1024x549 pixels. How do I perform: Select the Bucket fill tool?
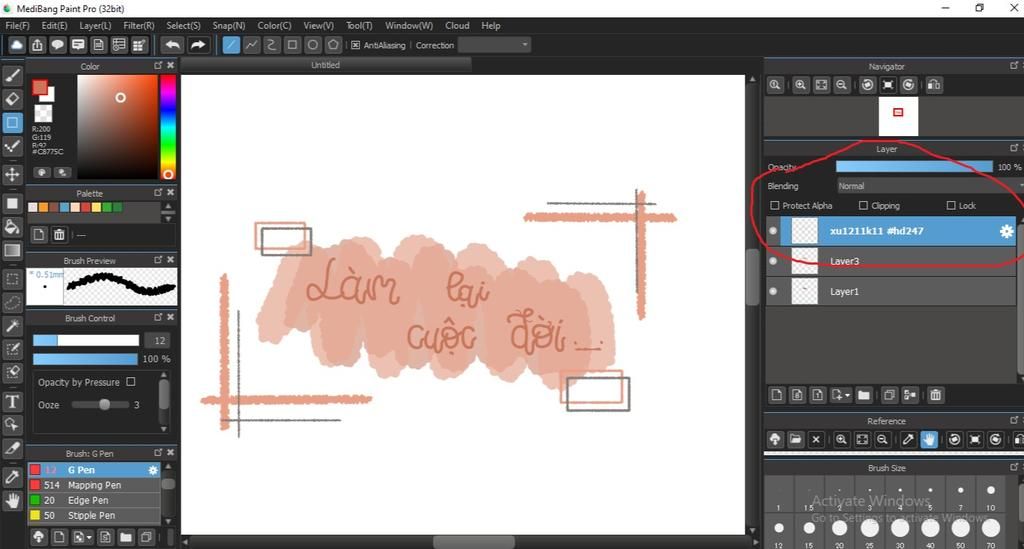(x=12, y=227)
